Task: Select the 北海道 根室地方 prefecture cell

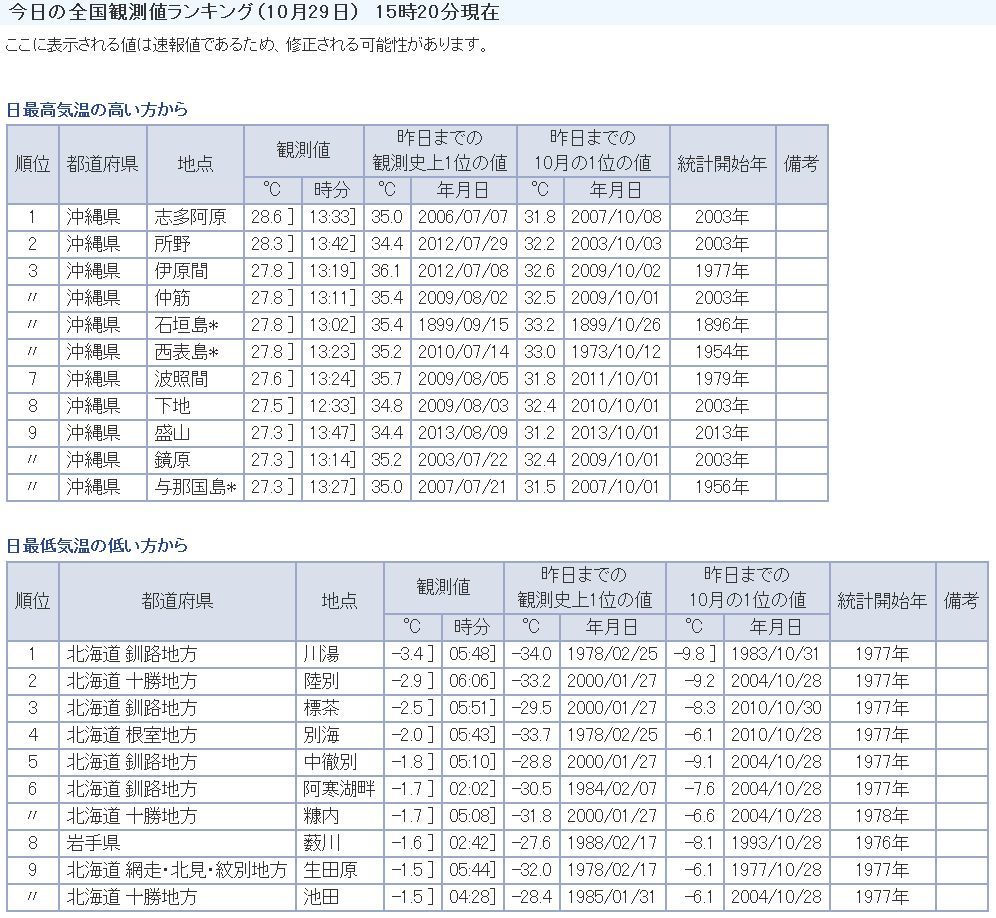Action: (x=132, y=735)
